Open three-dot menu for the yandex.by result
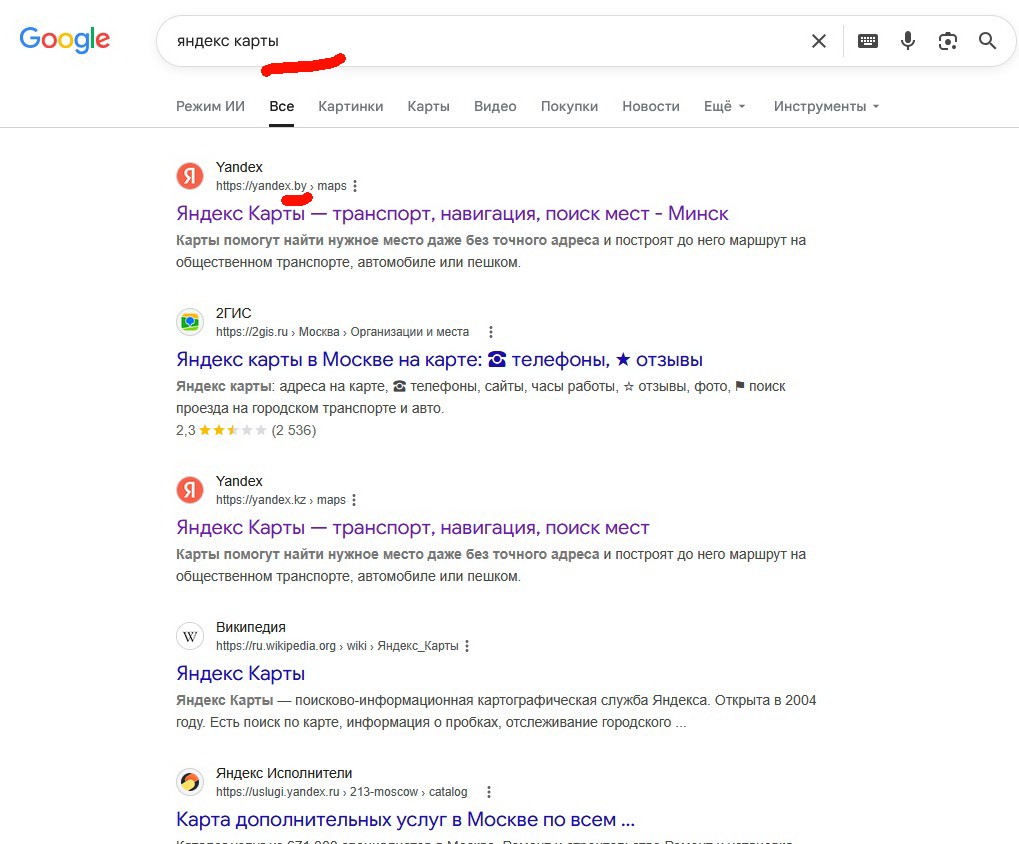Image resolution: width=1019 pixels, height=844 pixels. (x=355, y=186)
